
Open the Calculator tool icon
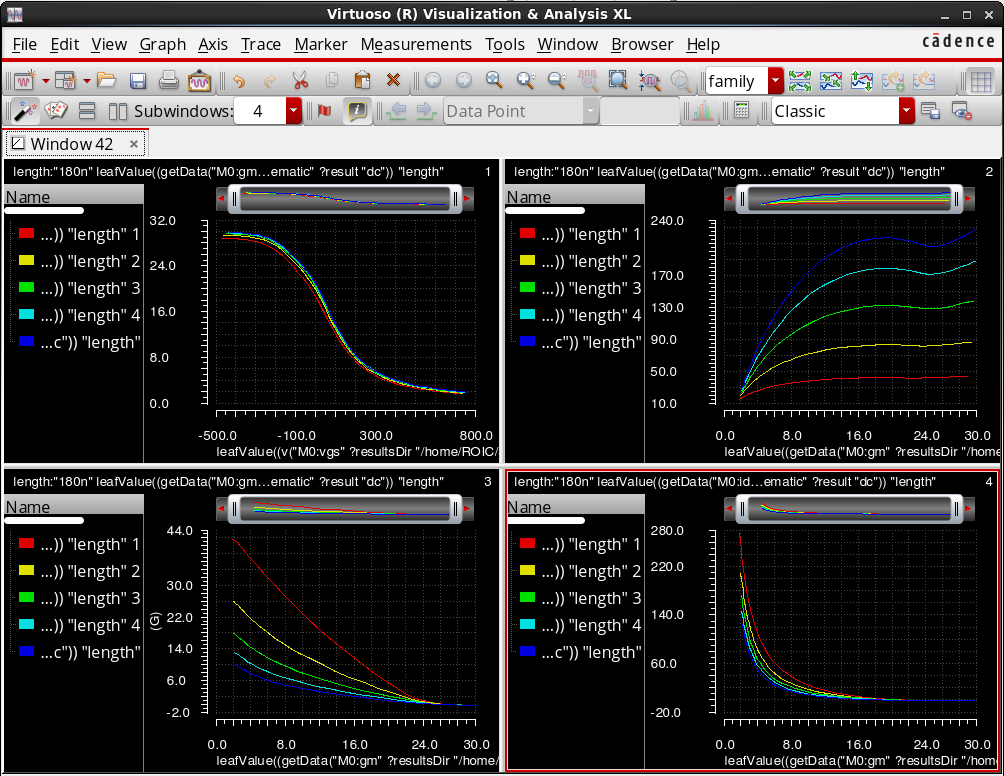pos(741,111)
